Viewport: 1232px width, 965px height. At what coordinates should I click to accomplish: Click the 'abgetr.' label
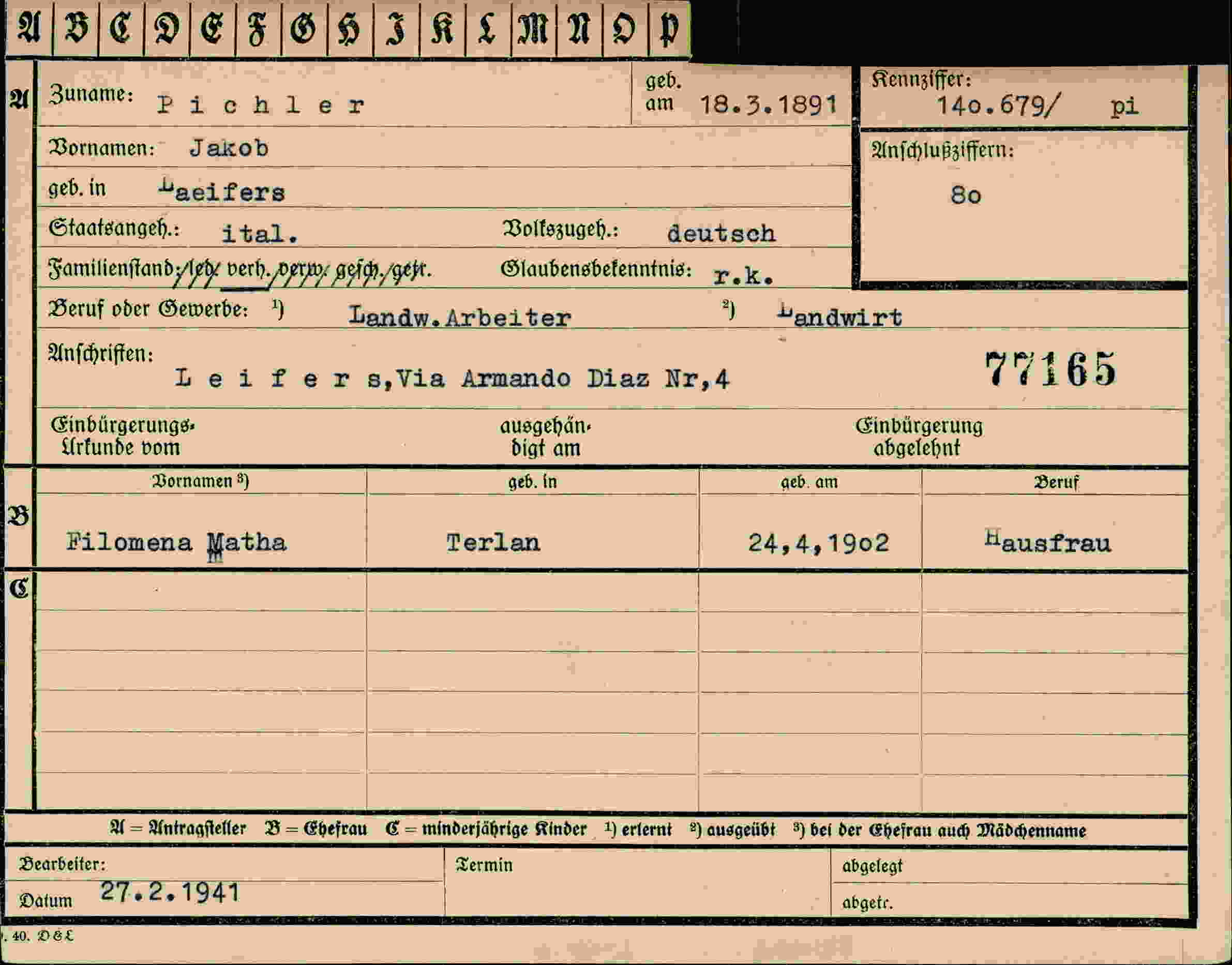point(867,903)
